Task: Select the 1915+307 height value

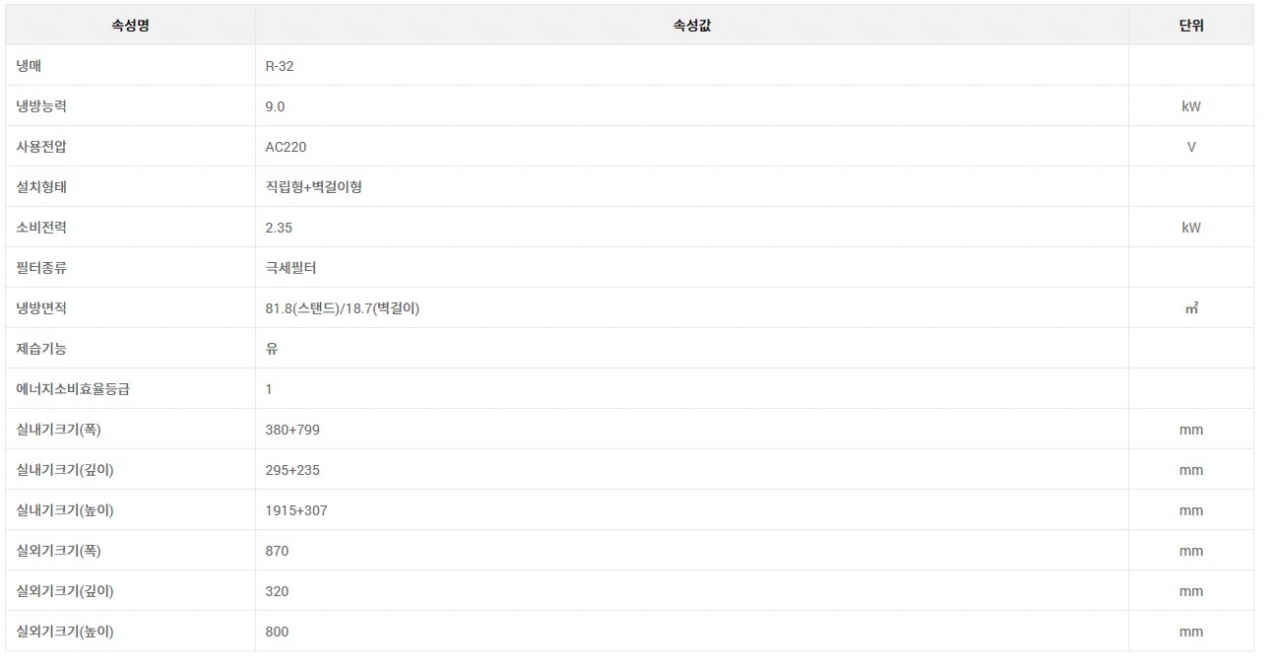Action: pyautogui.click(x=296, y=511)
